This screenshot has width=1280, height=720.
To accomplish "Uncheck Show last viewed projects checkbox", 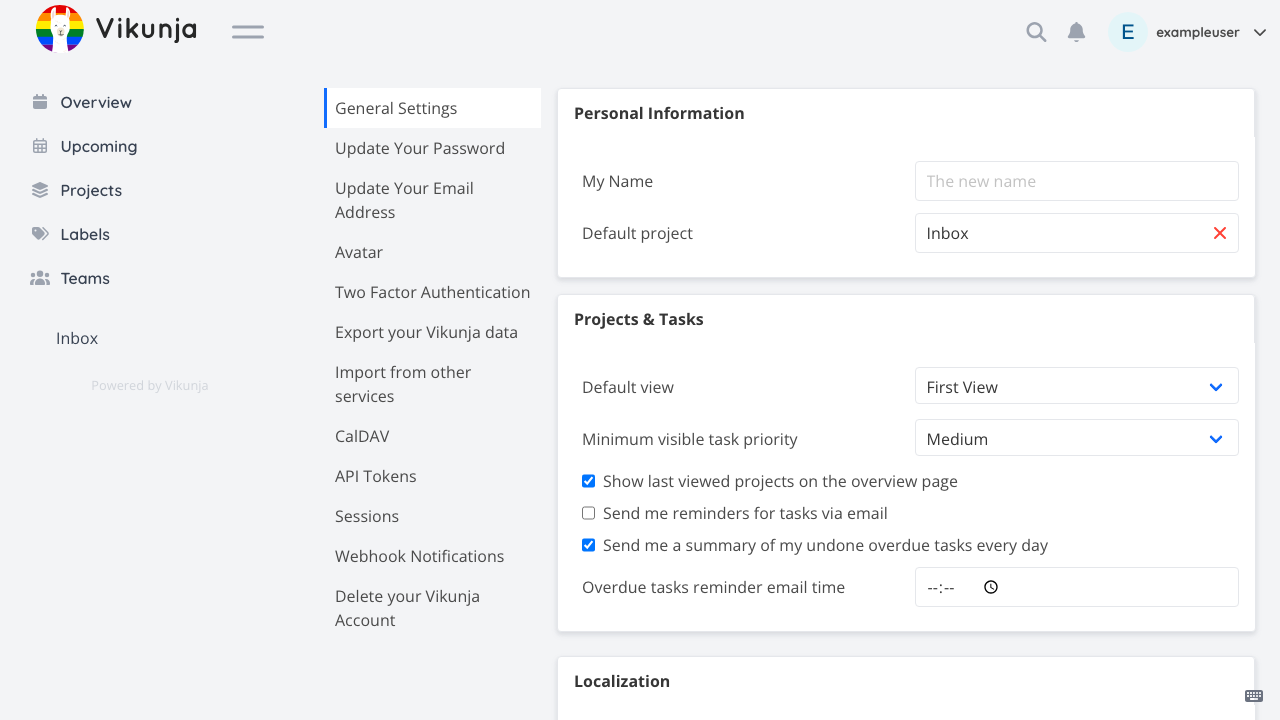I will point(589,481).
